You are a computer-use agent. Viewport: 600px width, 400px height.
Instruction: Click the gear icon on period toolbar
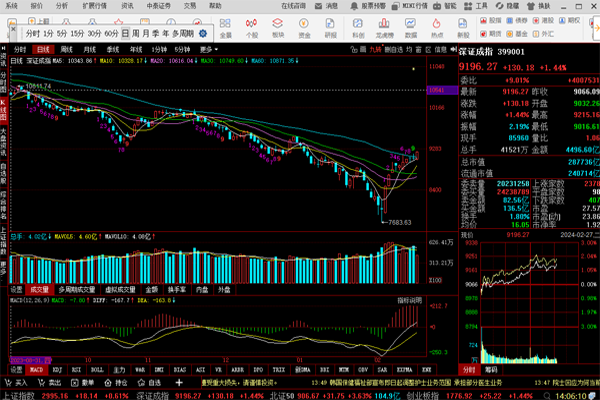pyautogui.click(x=203, y=34)
